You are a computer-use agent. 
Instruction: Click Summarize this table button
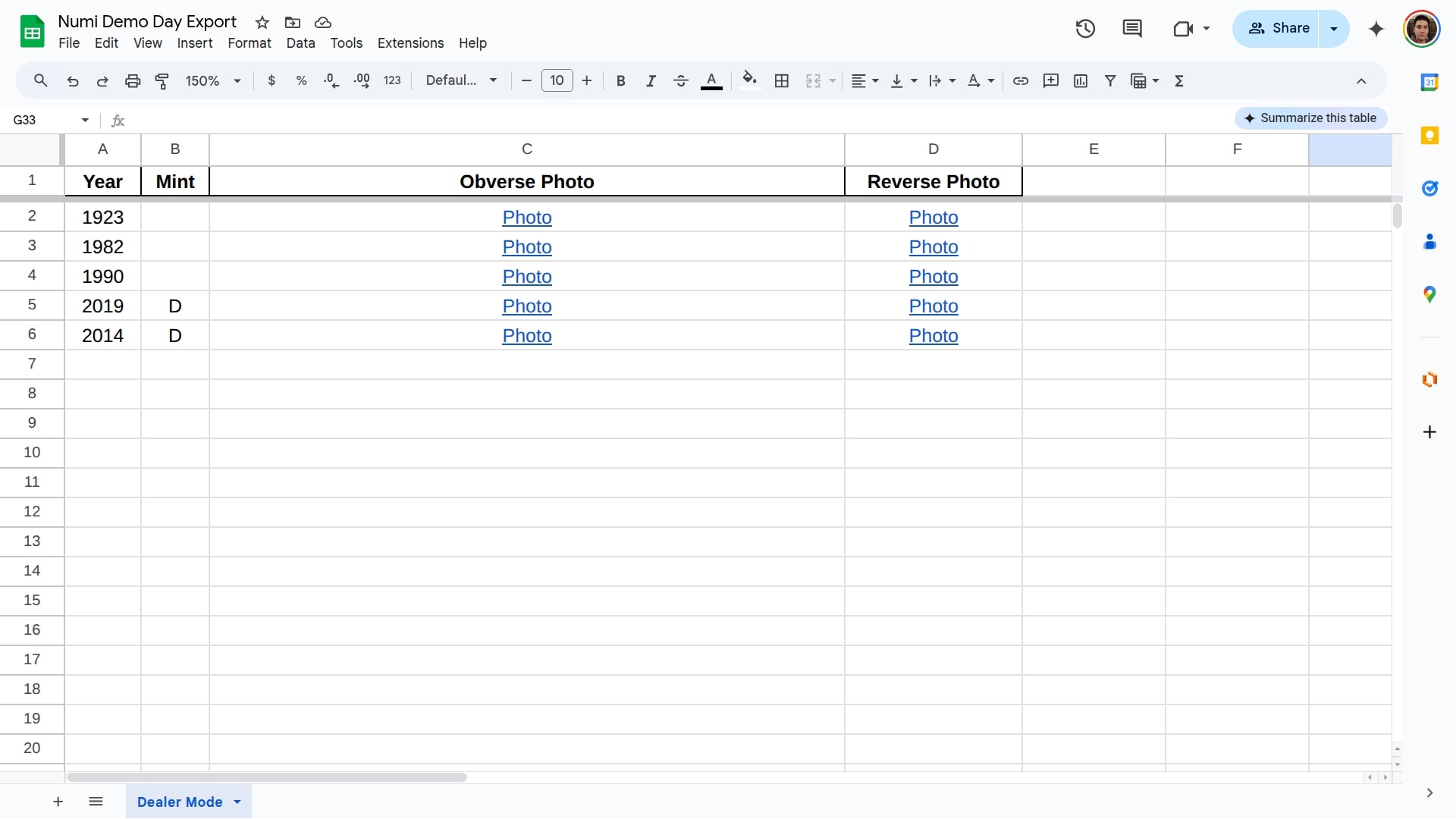1310,118
